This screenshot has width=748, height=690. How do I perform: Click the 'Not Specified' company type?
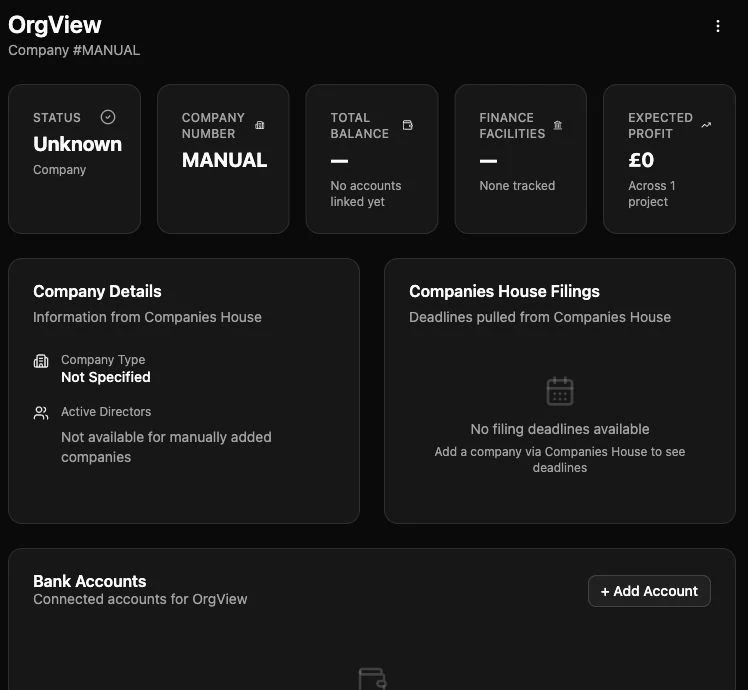click(106, 377)
